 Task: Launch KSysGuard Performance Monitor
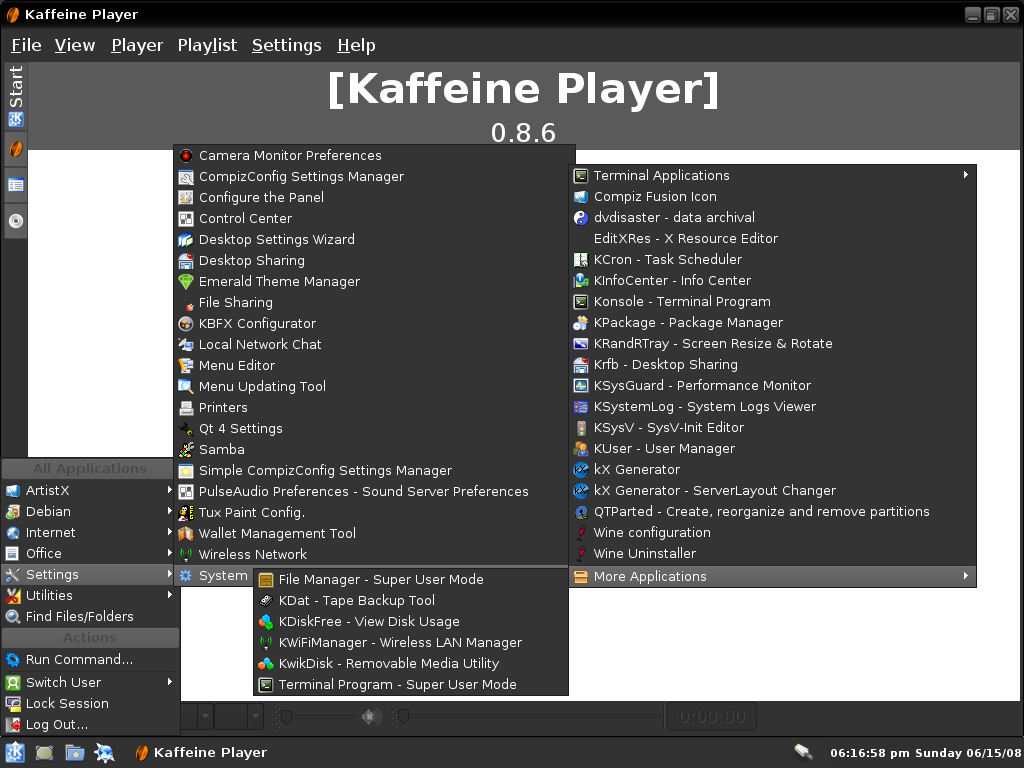[x=773, y=385]
